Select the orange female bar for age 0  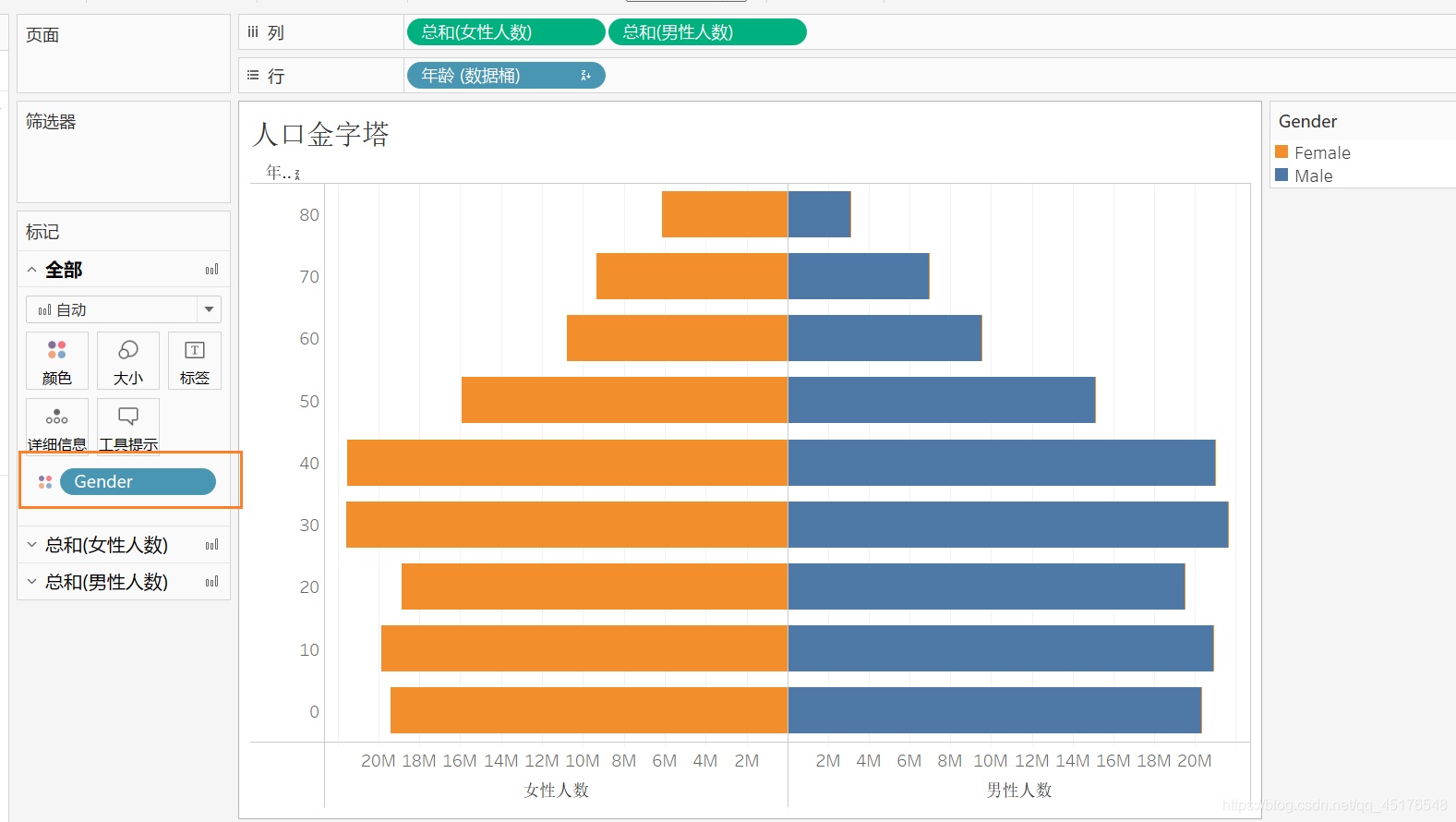point(589,710)
